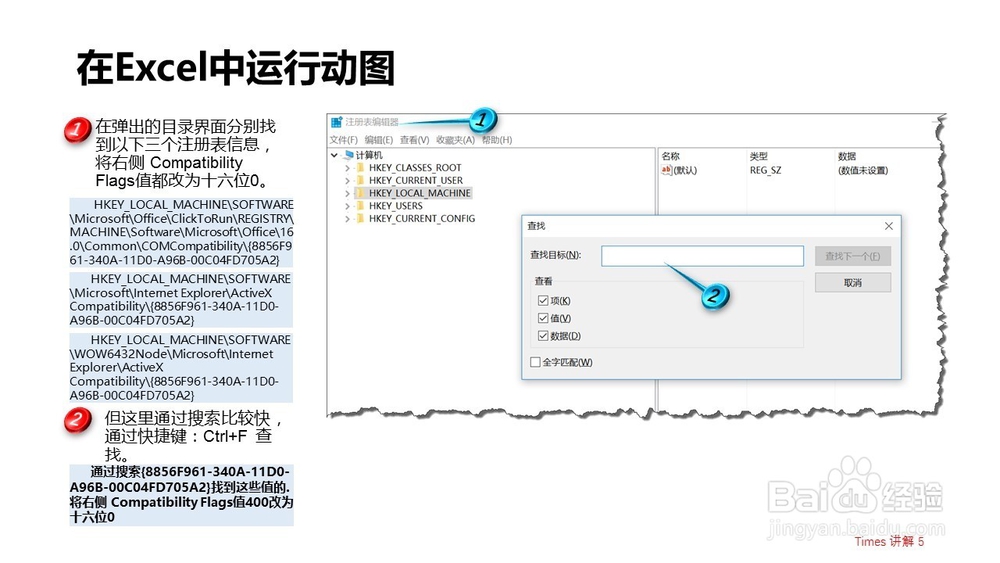Click the HKEY_CURRENT_USER folder icon
1000x563 pixels.
360,180
